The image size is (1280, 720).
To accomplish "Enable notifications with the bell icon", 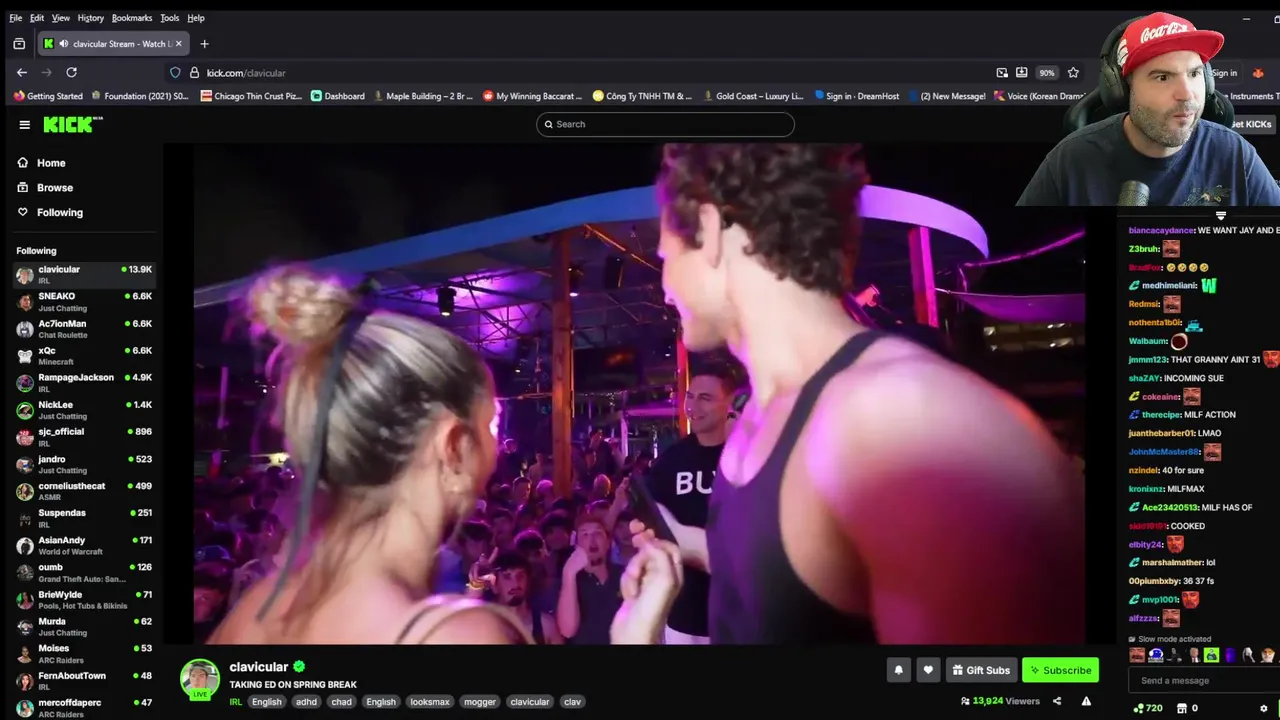I will [x=898, y=670].
